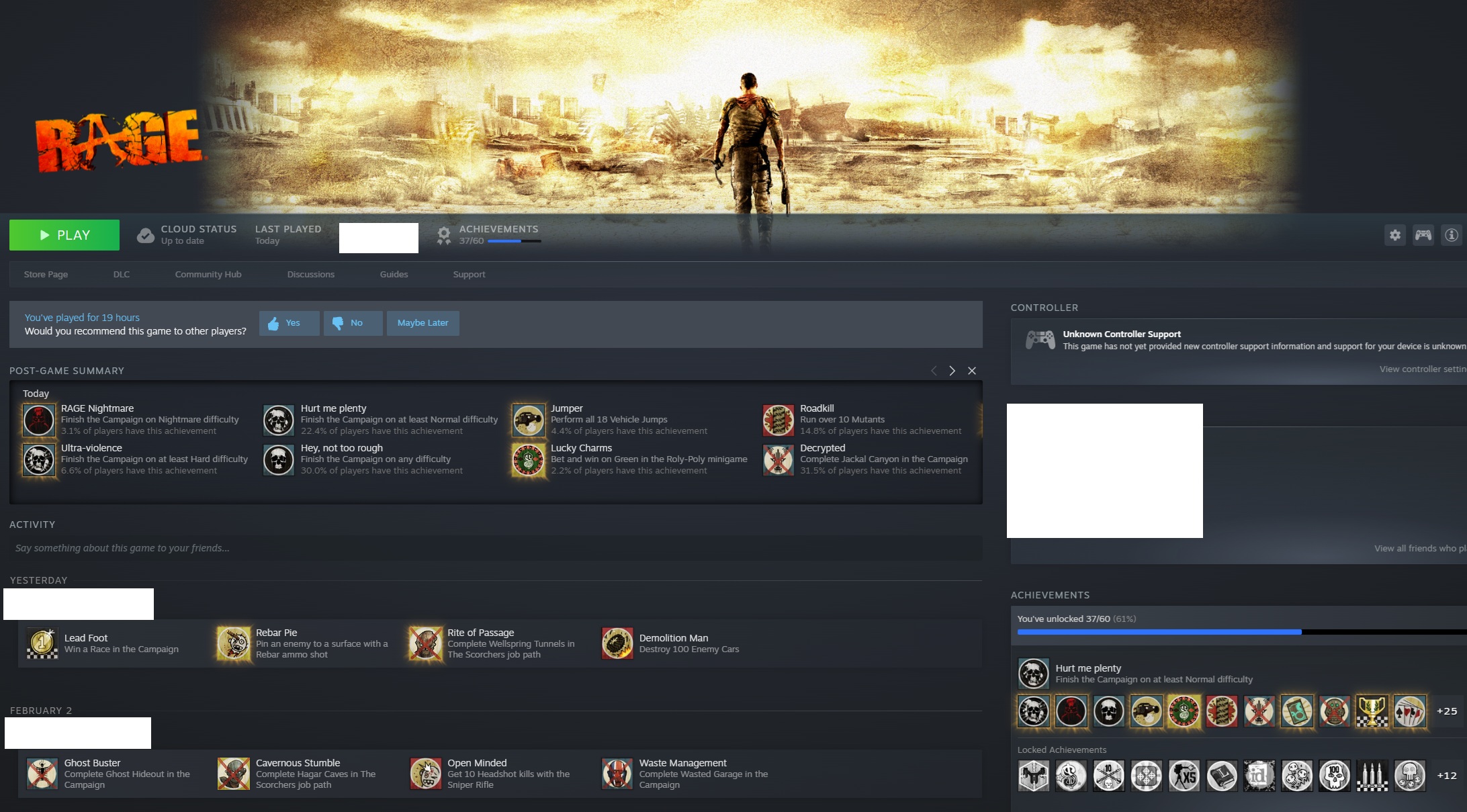Click the RAGE Nightmare achievement icon

[x=39, y=420]
